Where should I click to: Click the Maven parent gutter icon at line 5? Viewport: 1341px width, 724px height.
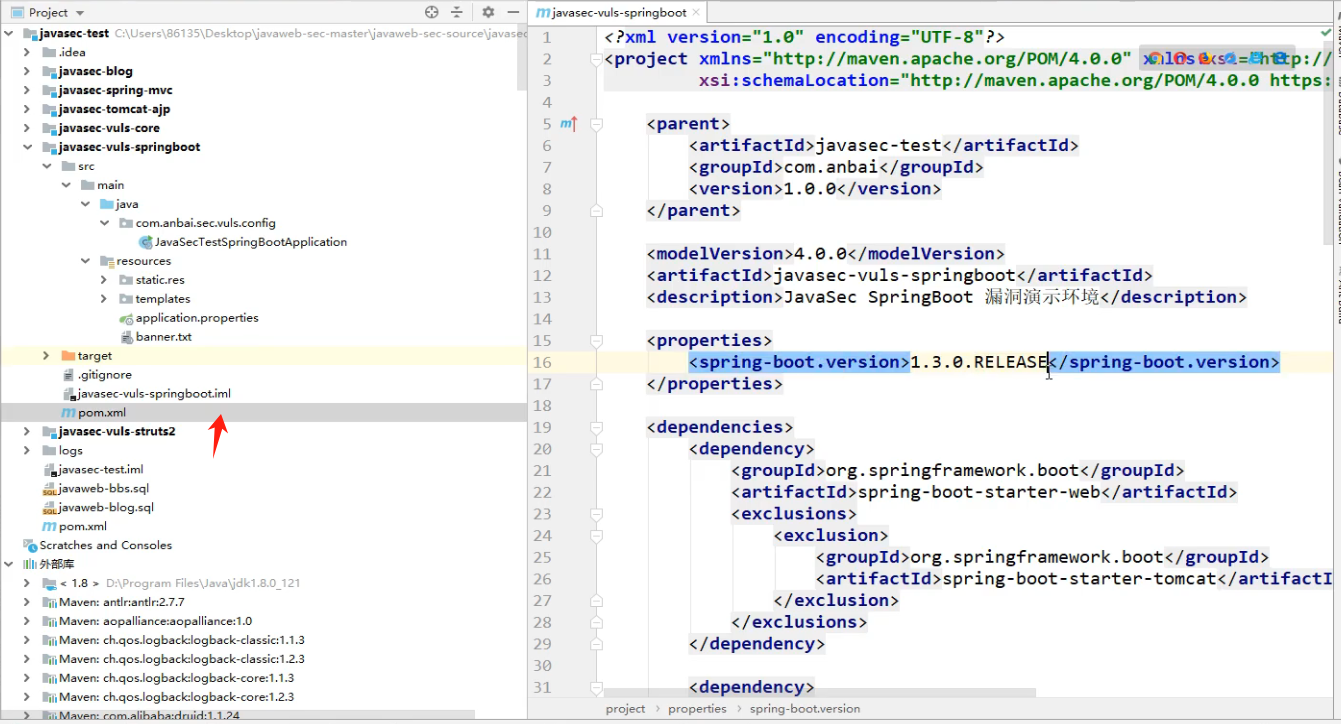[x=568, y=124]
